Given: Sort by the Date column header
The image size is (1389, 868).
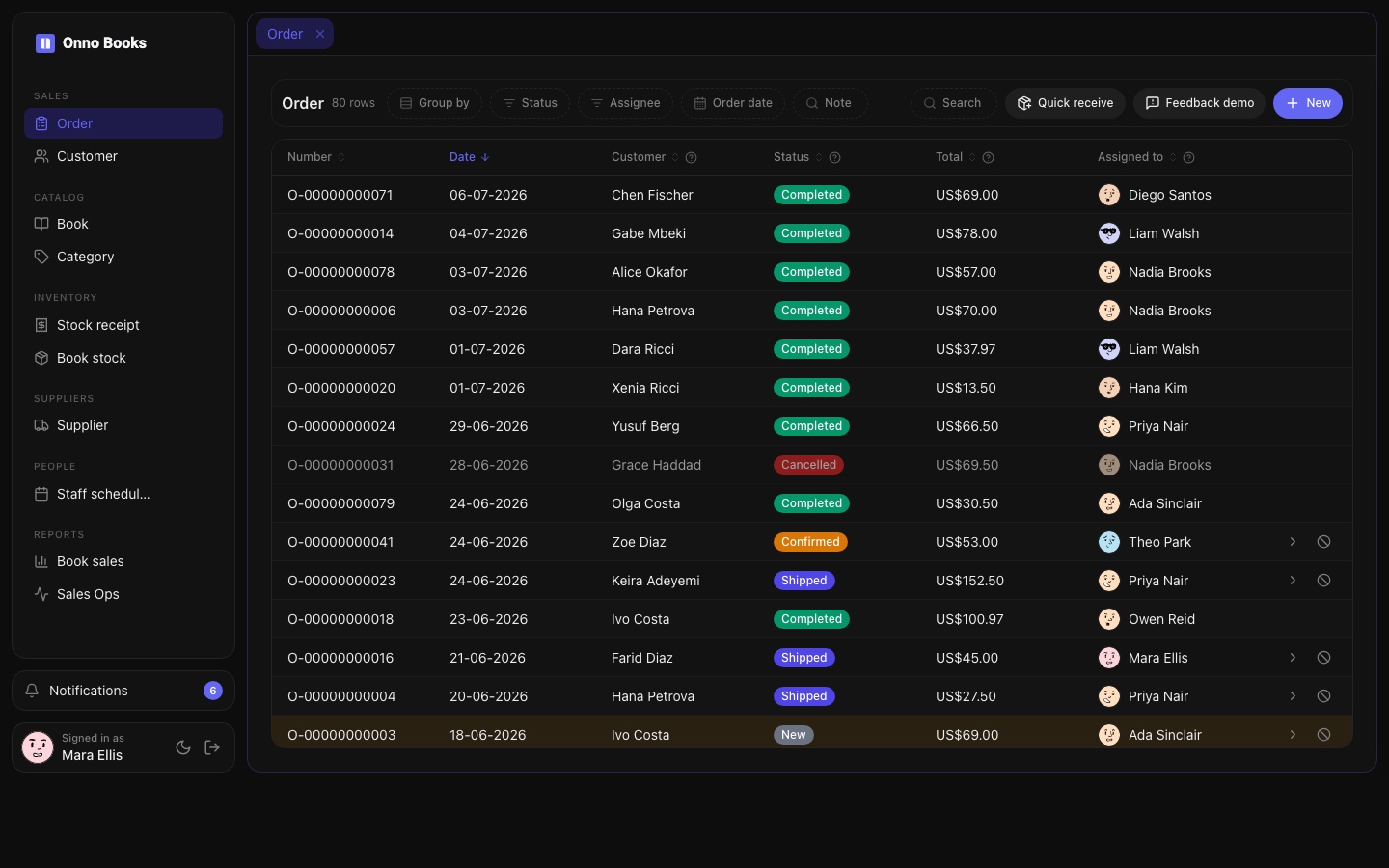Looking at the screenshot, I should pyautogui.click(x=470, y=157).
